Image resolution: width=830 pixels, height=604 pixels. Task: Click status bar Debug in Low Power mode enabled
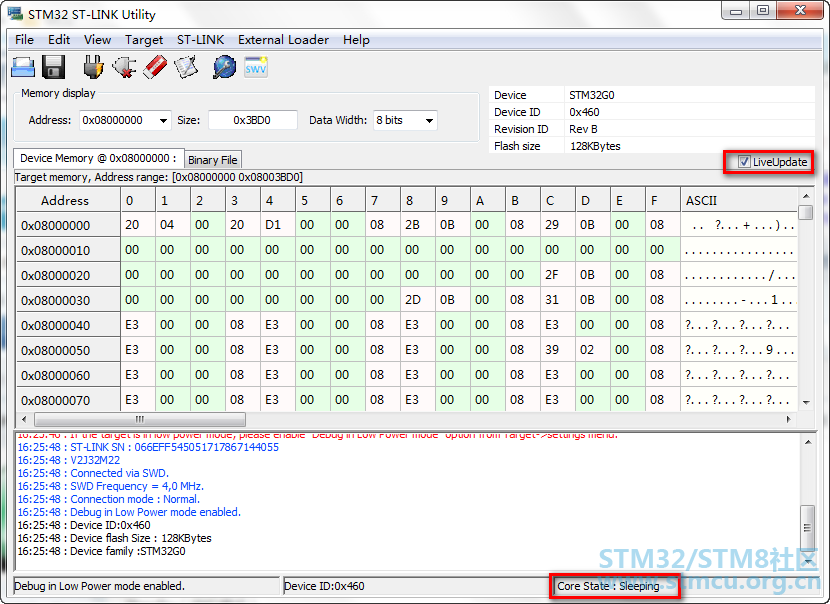coord(100,586)
